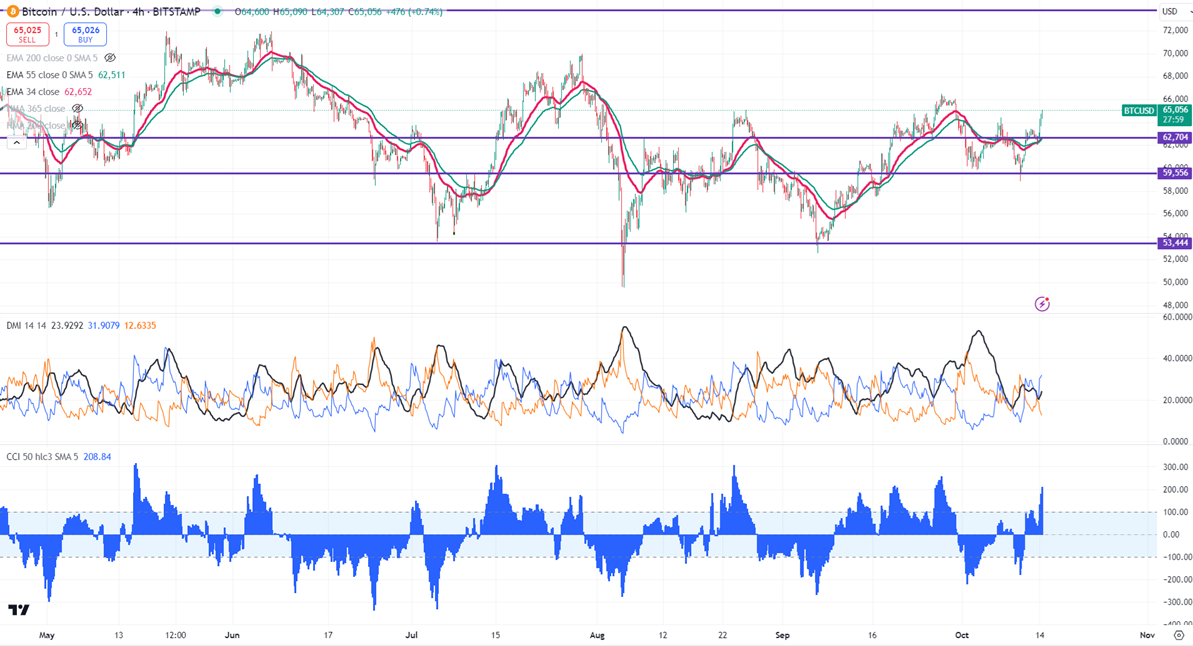
Task: Click the DMI value 31.9079
Action: pyautogui.click(x=103, y=326)
